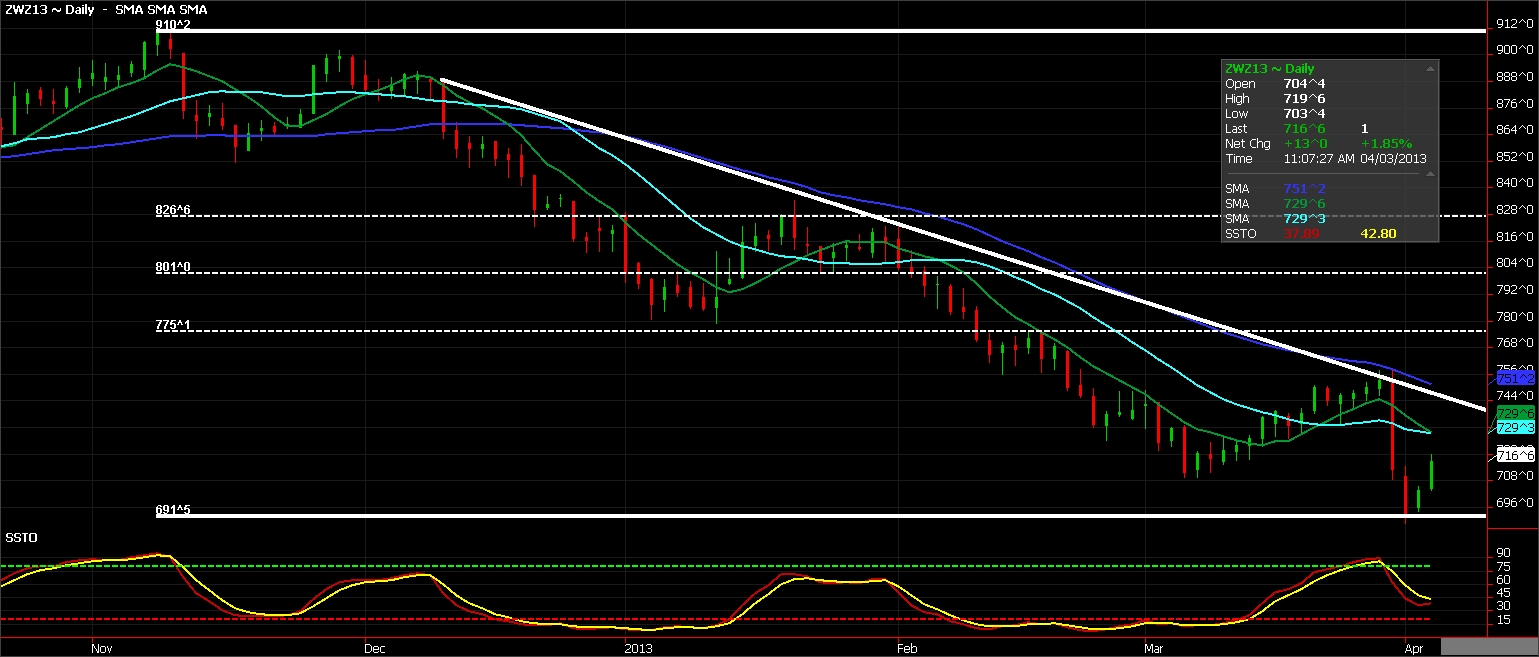Click the 888^0 price axis label
Image resolution: width=1539 pixels, height=657 pixels.
tap(1516, 76)
